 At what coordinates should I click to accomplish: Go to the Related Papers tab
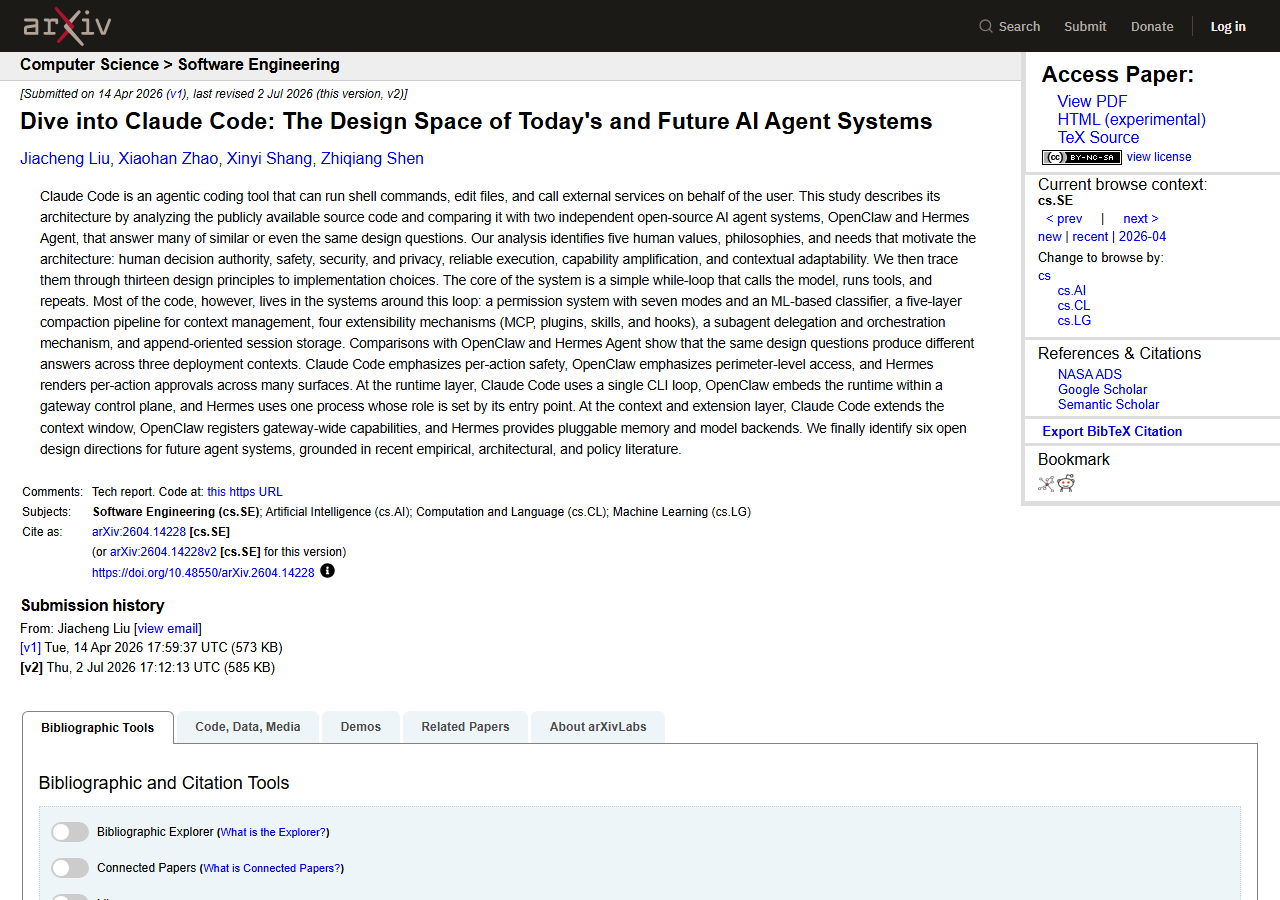[x=466, y=727]
